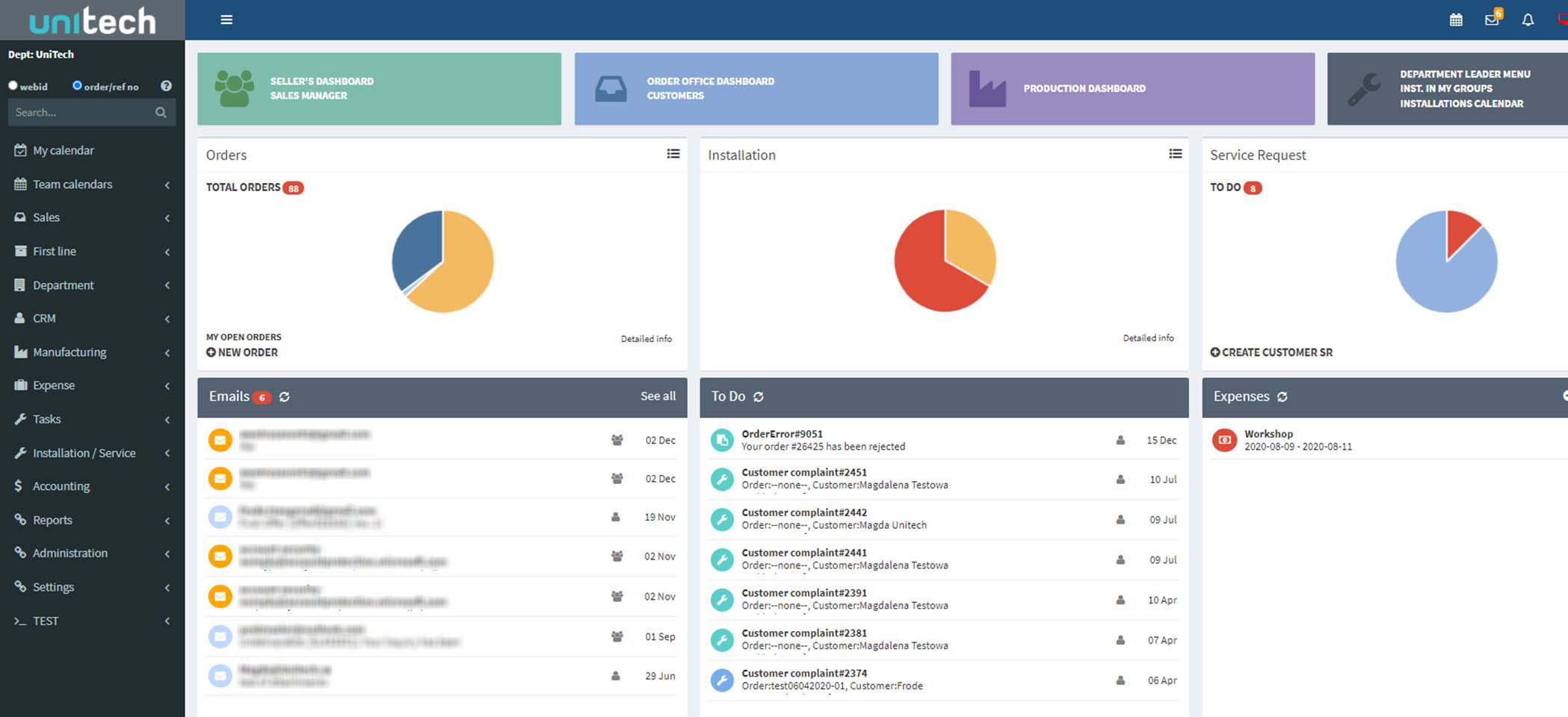
Task: Select the webid radio button
Action: (x=13, y=86)
